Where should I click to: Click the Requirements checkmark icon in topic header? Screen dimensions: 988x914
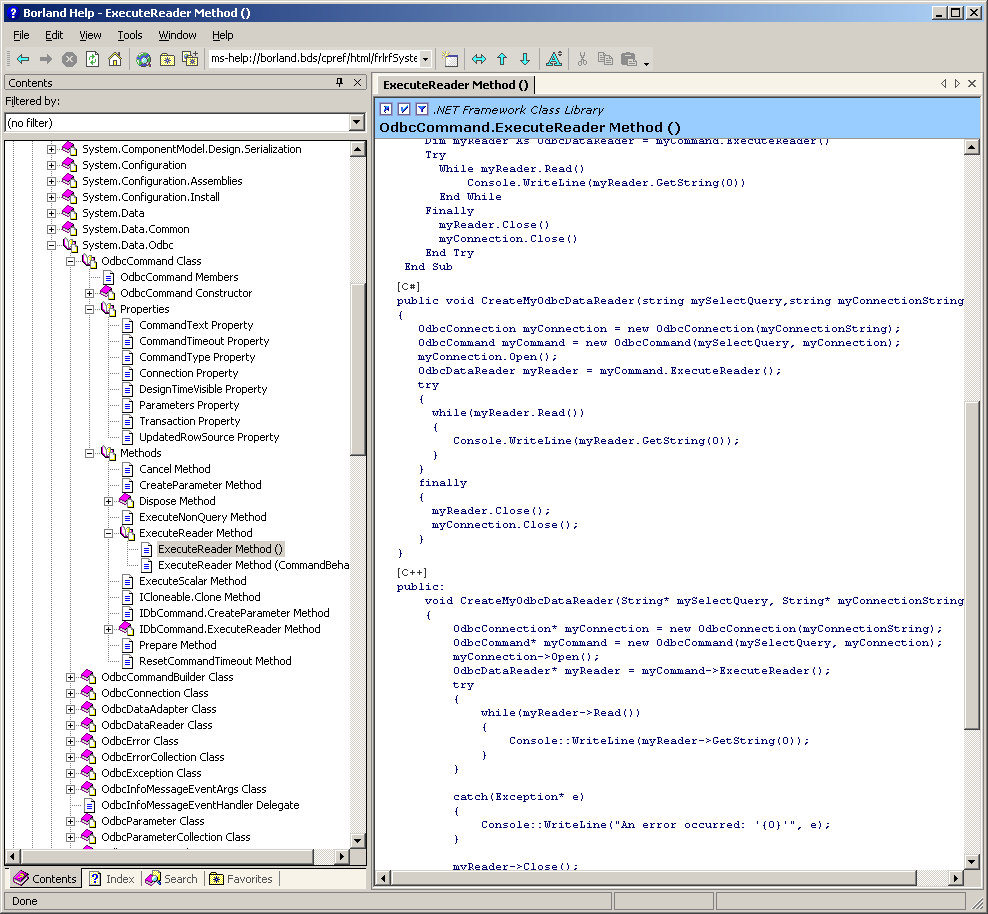coord(404,109)
